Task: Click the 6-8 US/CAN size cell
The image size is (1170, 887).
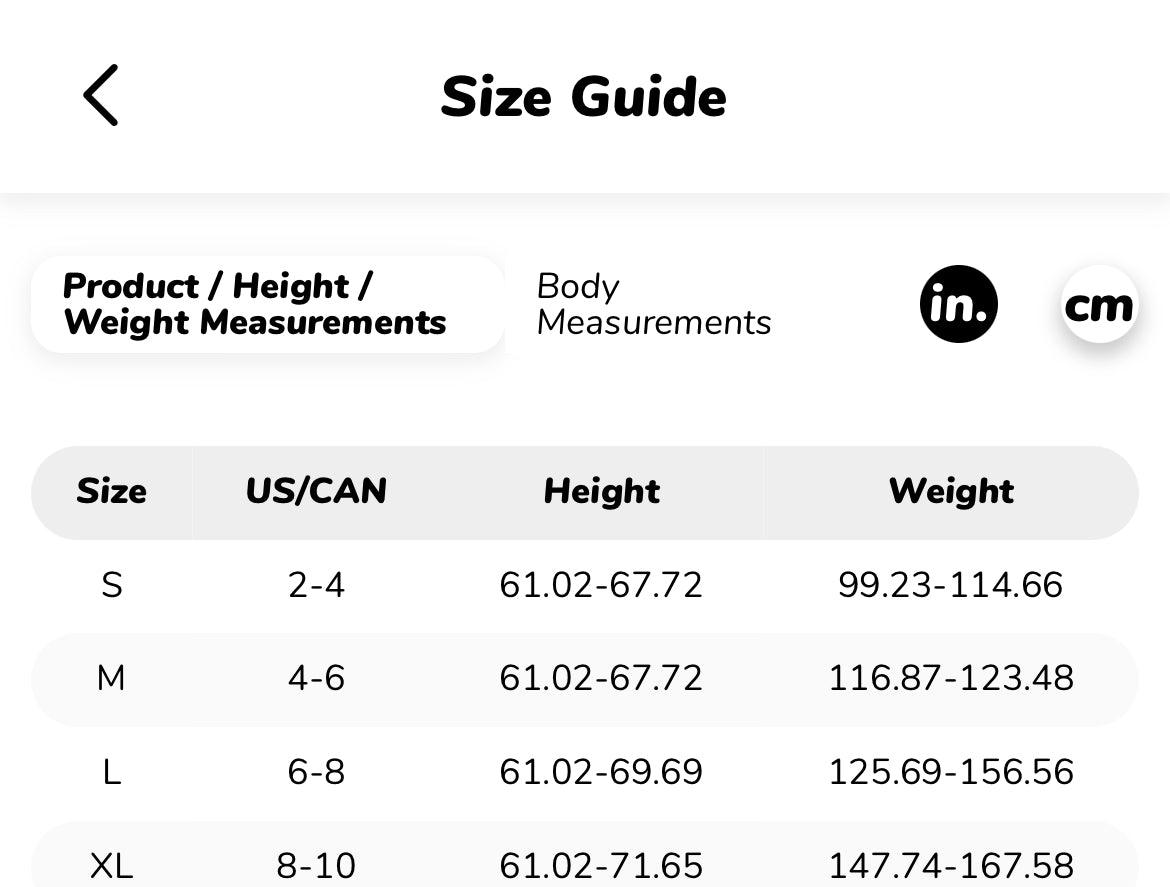Action: 316,772
